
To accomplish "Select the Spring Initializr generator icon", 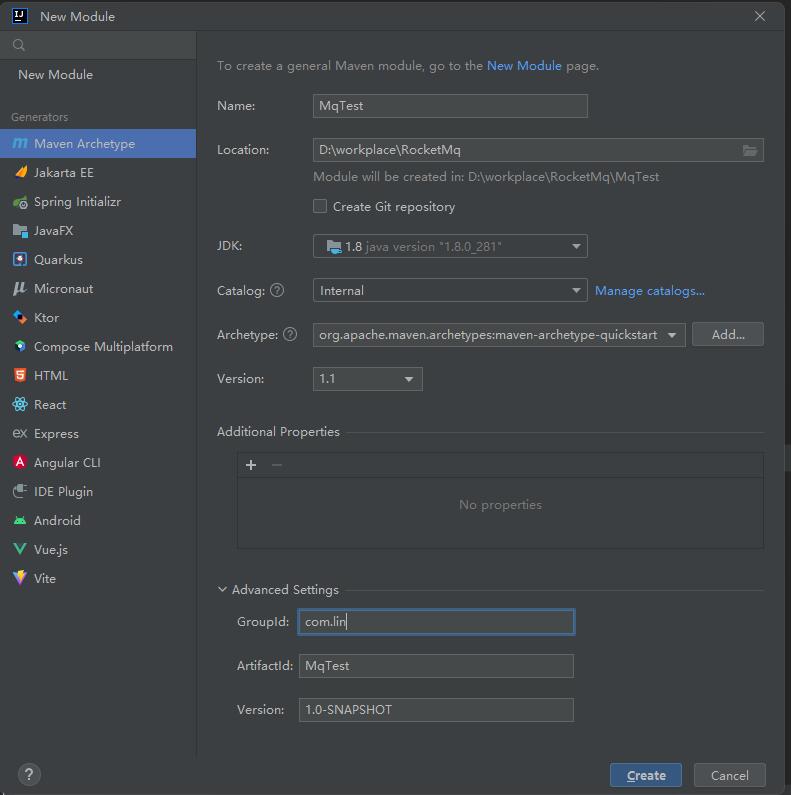I will pos(20,202).
